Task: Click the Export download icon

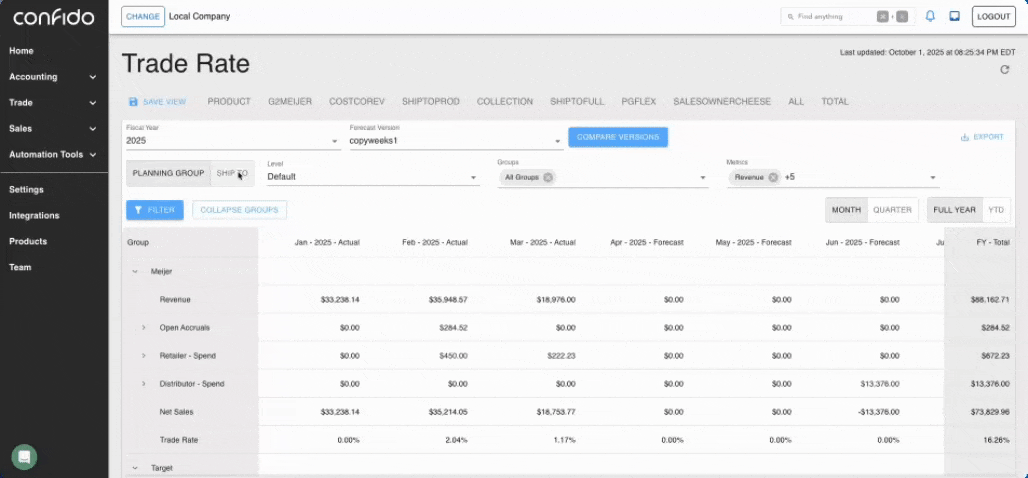Action: pyautogui.click(x=965, y=137)
